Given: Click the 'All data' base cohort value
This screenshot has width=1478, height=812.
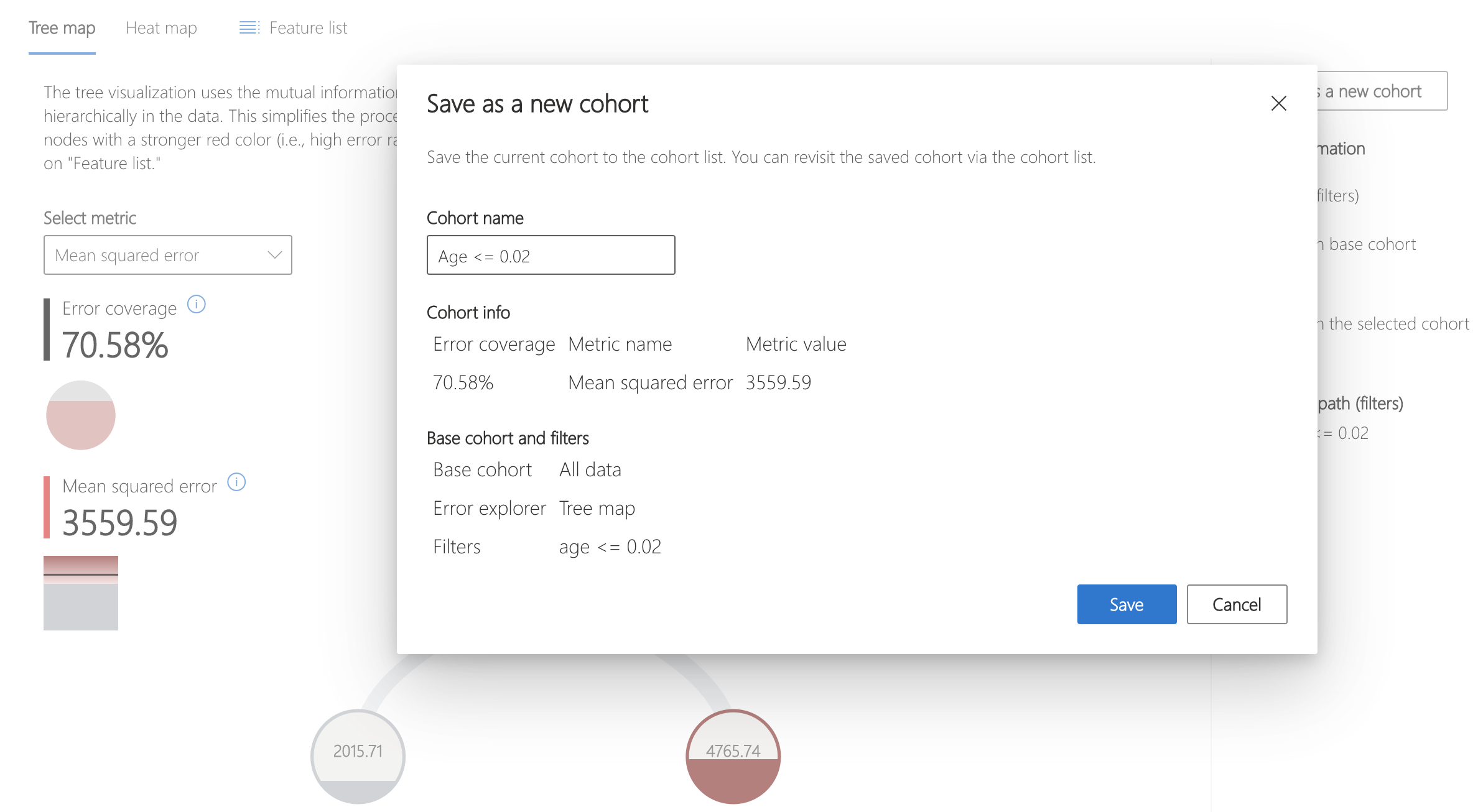Looking at the screenshot, I should 590,469.
